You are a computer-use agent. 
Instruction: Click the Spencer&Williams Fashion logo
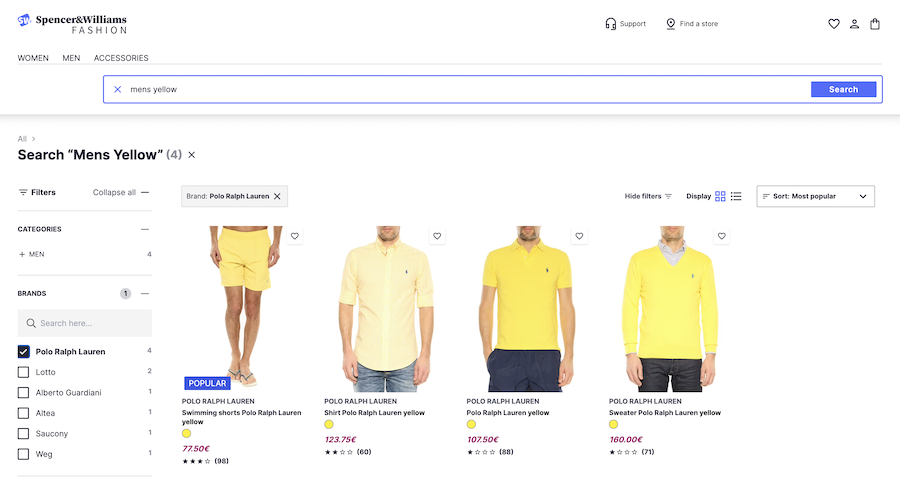click(72, 24)
